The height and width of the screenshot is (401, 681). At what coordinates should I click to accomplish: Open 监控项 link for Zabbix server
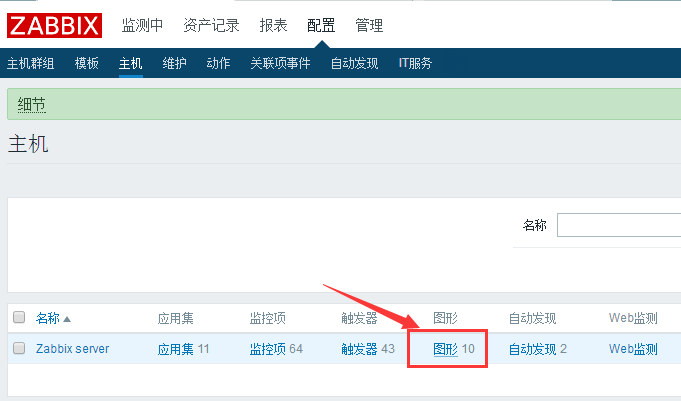click(x=268, y=349)
